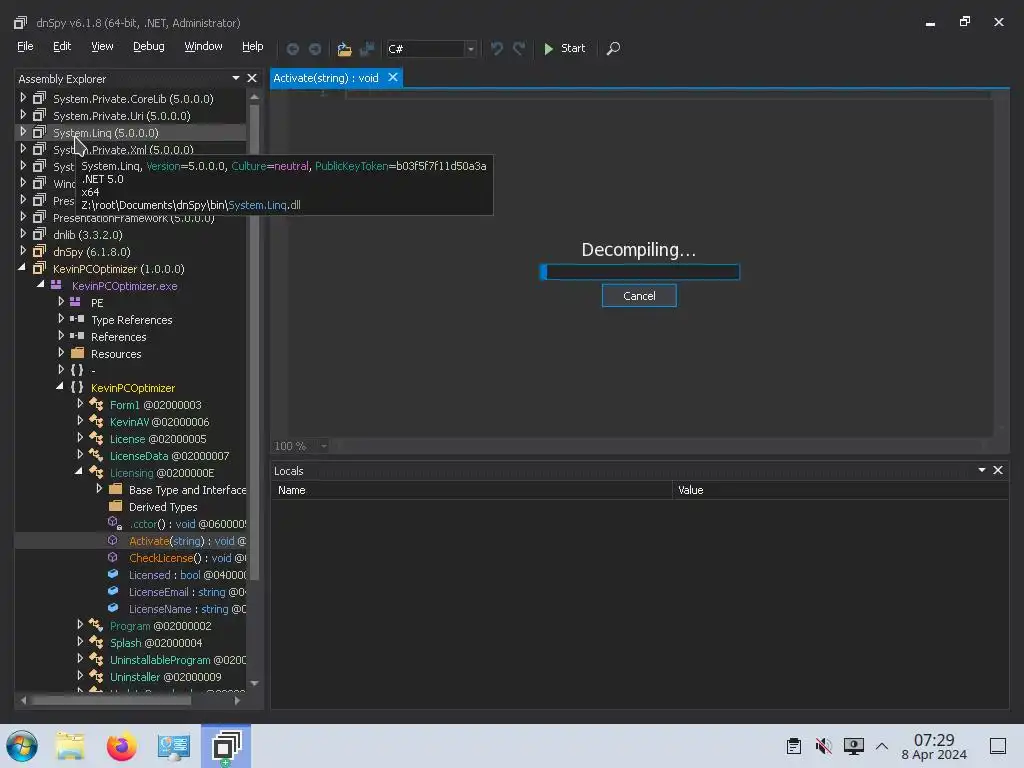
Task: Click the Navigate Backward toolbar icon
Action: click(293, 49)
